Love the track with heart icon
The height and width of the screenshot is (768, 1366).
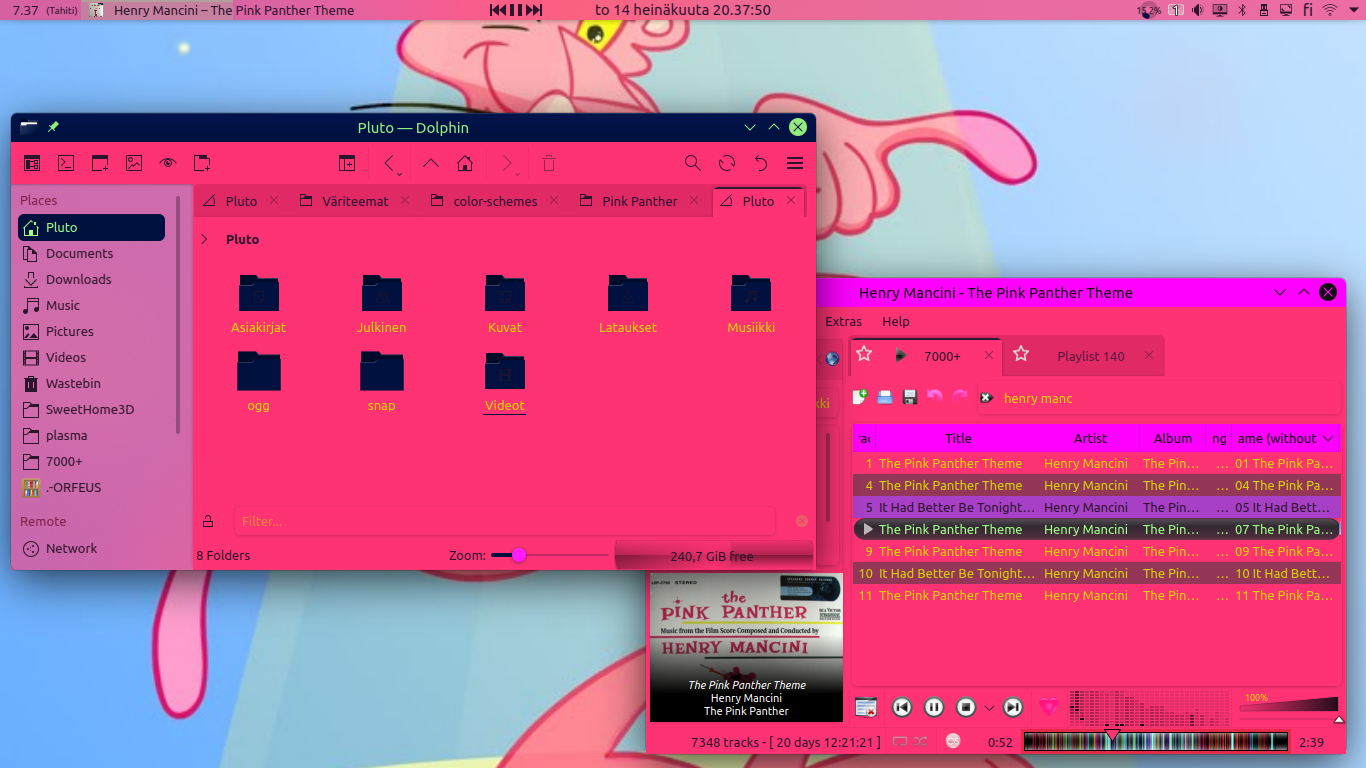pyautogui.click(x=1048, y=706)
